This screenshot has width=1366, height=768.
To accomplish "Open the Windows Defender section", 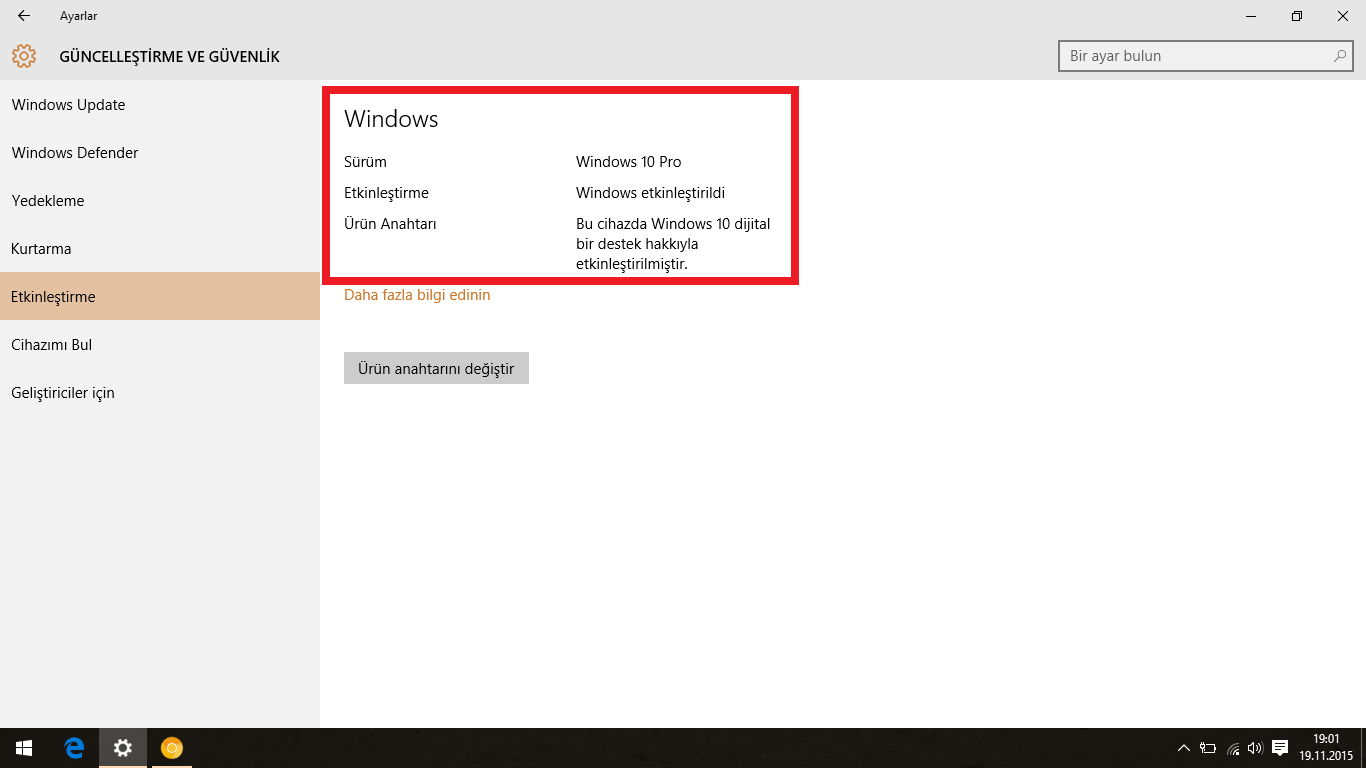I will point(75,153).
